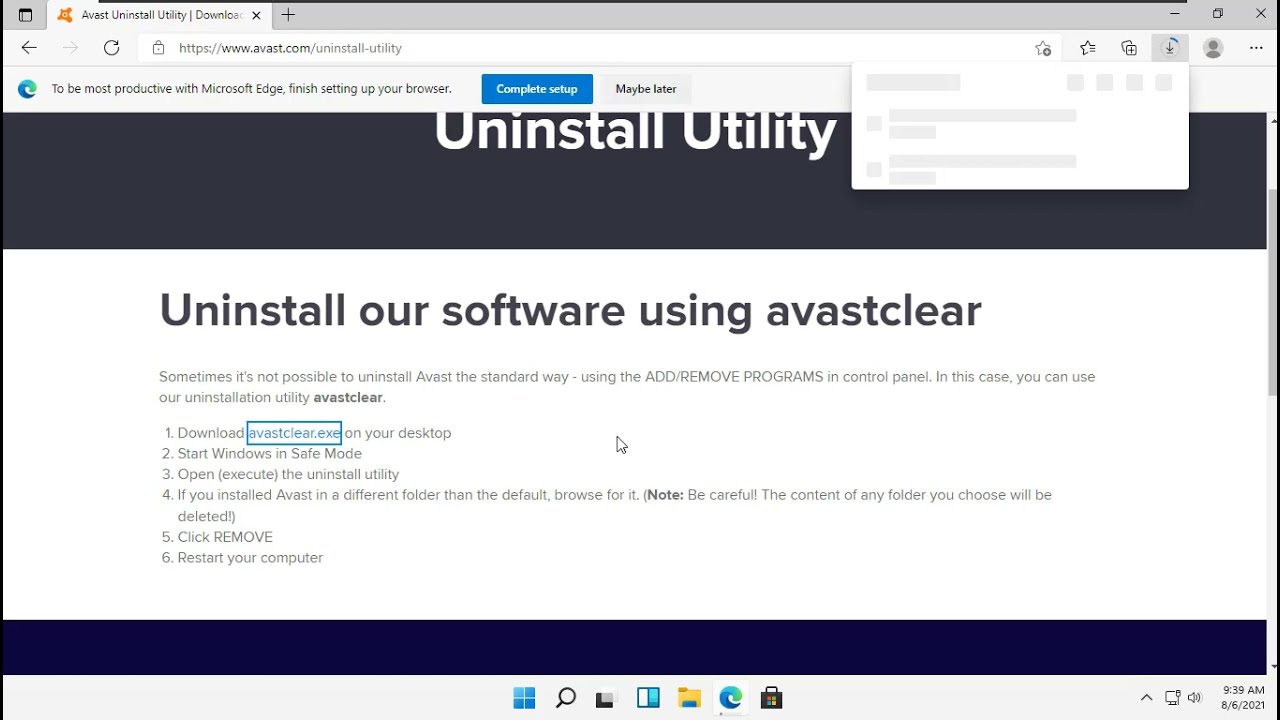Open the tab actions menu icon
The height and width of the screenshot is (720, 1280).
pos(25,15)
